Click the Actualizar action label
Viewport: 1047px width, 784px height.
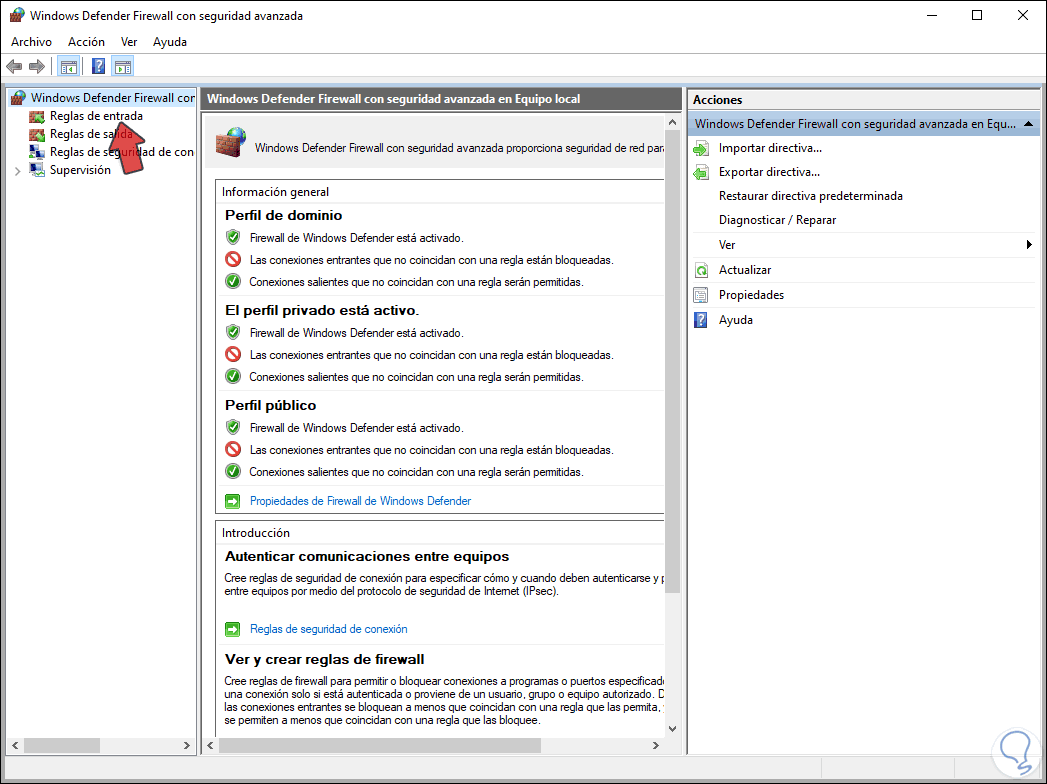point(745,270)
